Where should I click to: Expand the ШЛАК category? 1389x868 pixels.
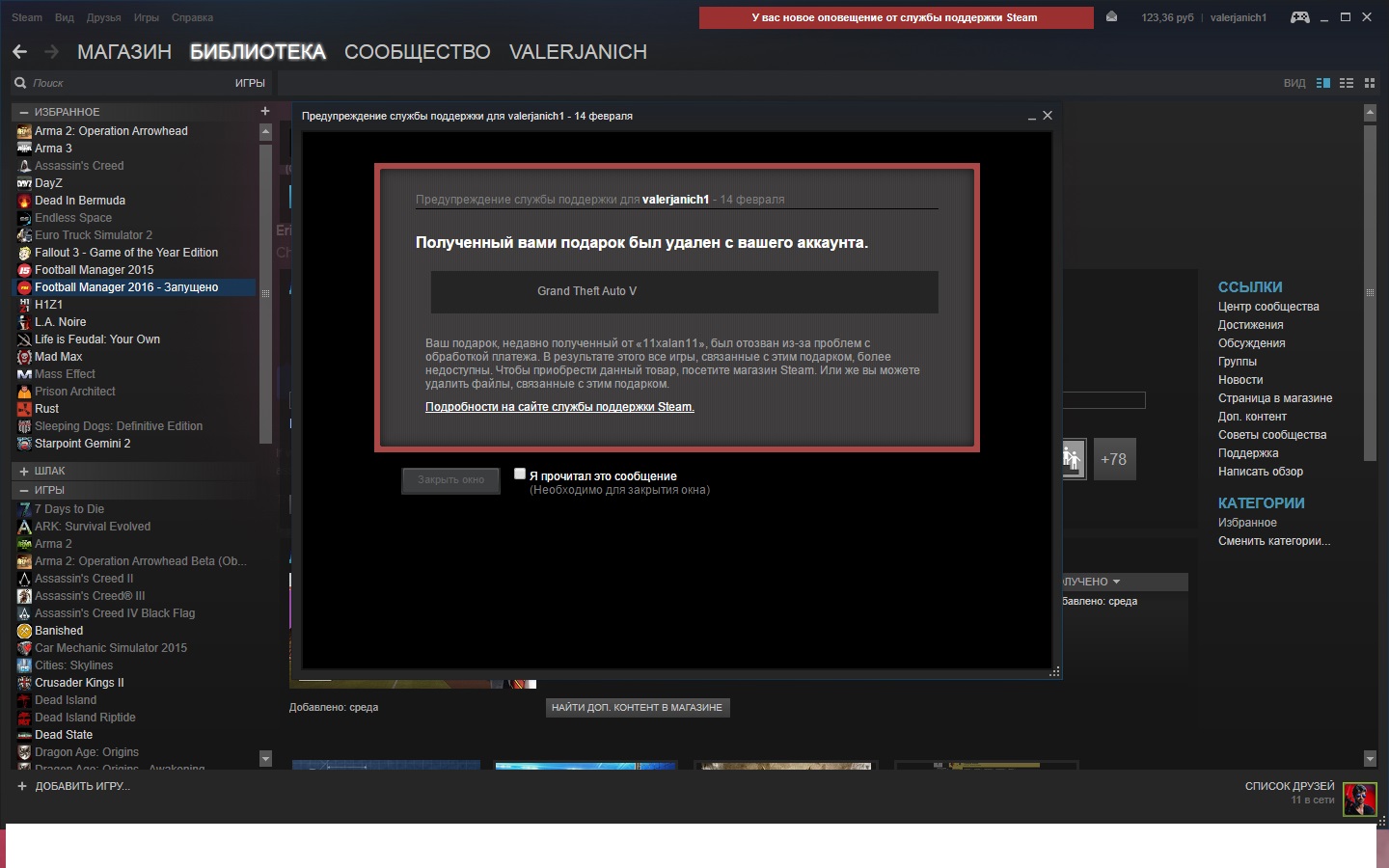click(x=24, y=471)
